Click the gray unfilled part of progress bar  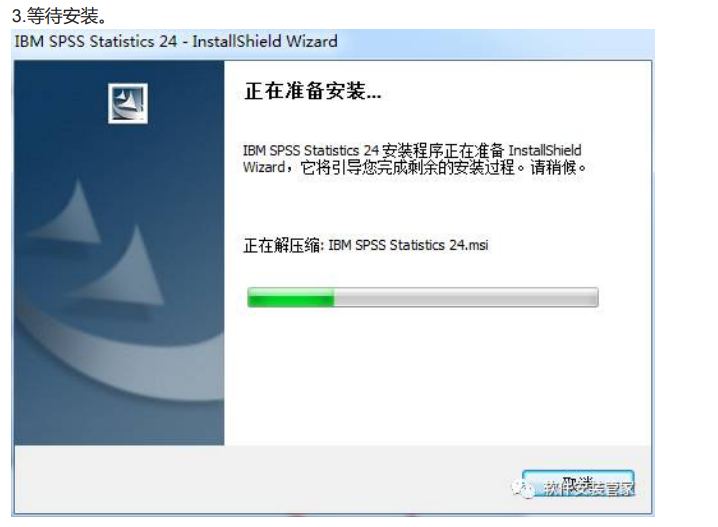(x=466, y=298)
